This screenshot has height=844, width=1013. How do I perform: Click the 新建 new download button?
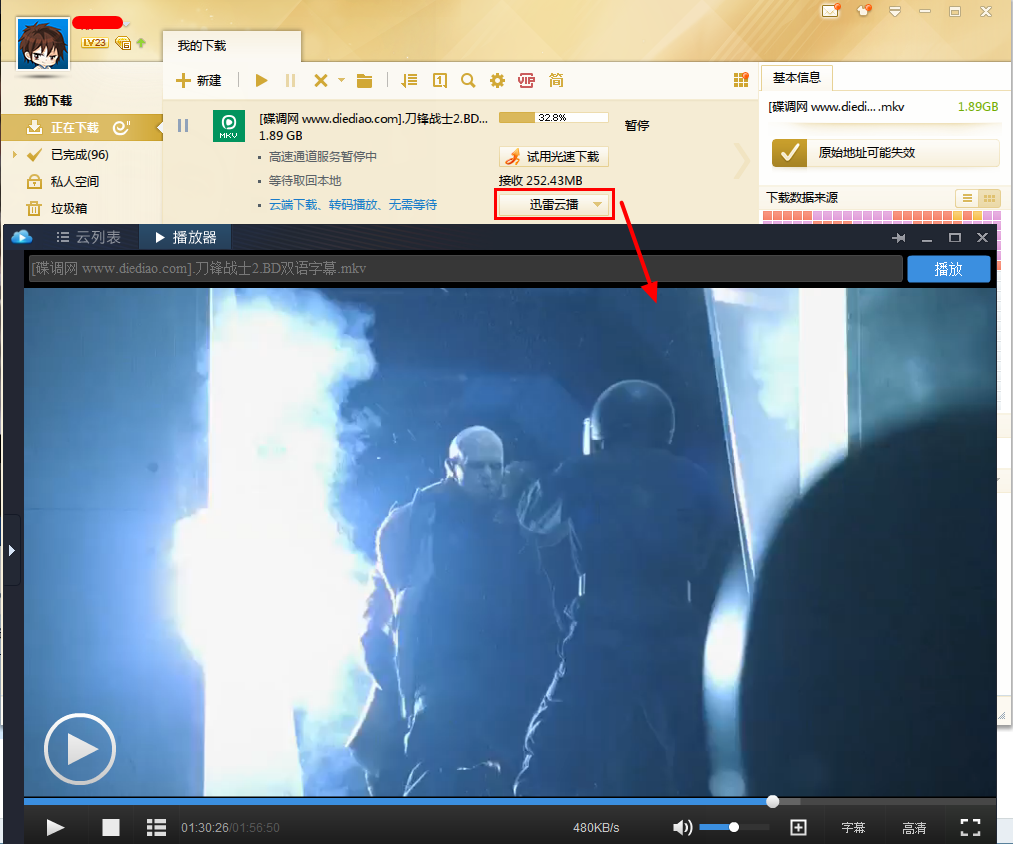coord(198,80)
